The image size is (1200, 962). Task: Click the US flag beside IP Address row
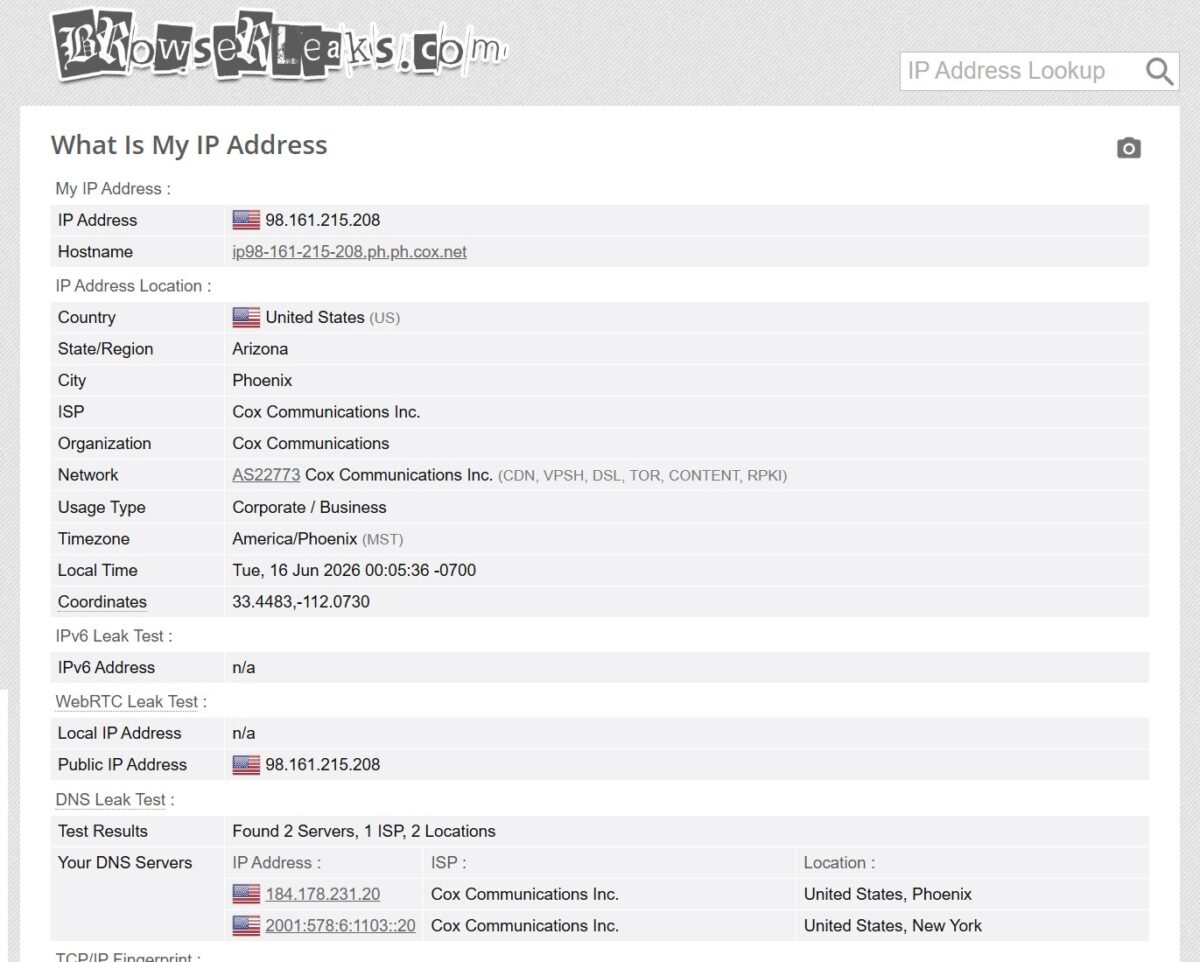tap(246, 220)
